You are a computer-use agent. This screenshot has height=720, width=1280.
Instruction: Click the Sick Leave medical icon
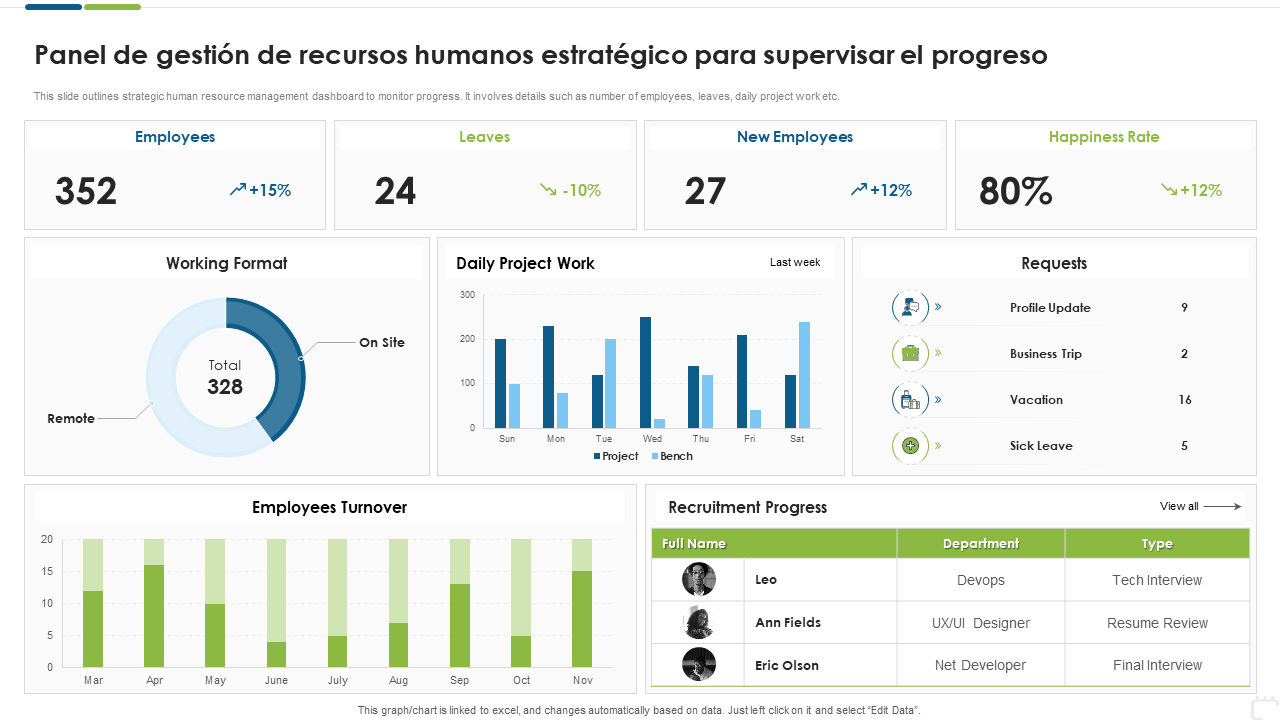pos(910,445)
